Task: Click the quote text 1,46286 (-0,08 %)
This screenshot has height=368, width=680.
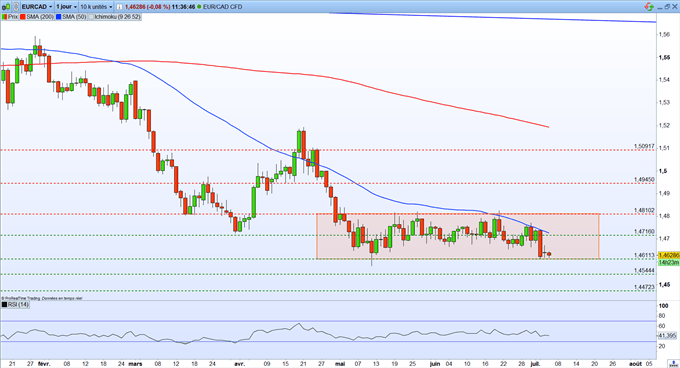Action: tap(147, 7)
